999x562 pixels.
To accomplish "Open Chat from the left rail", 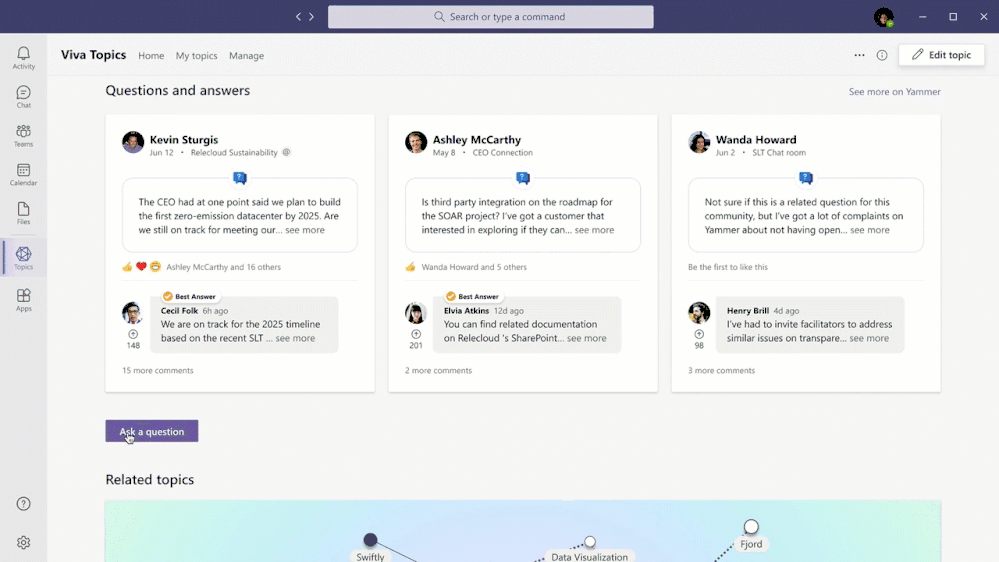I will [x=23, y=96].
